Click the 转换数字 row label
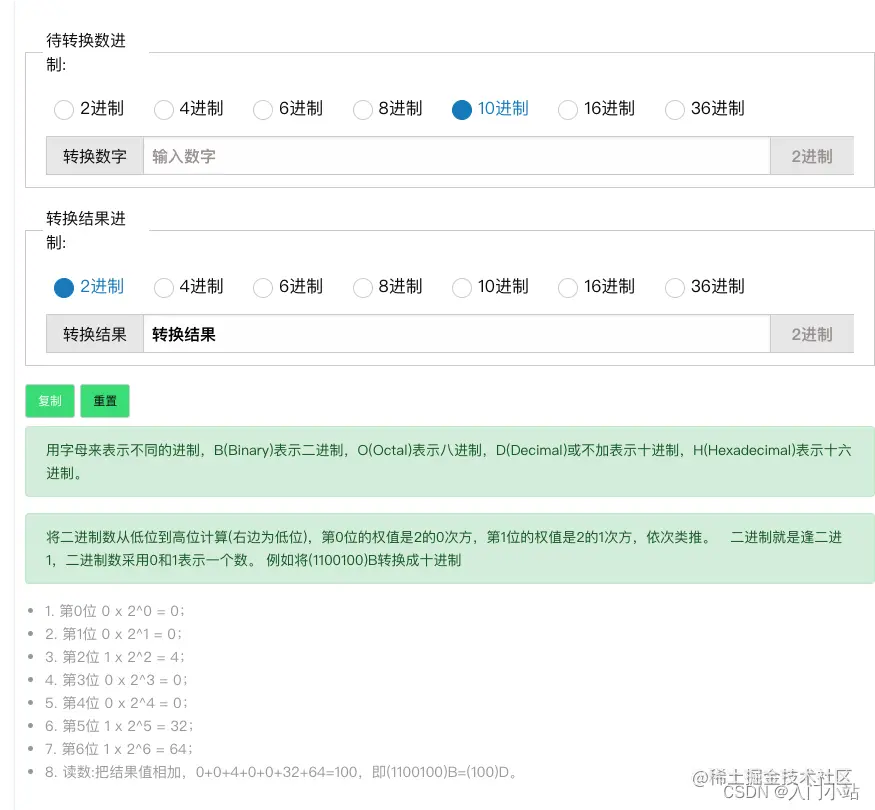The width and height of the screenshot is (875, 810). tap(93, 155)
